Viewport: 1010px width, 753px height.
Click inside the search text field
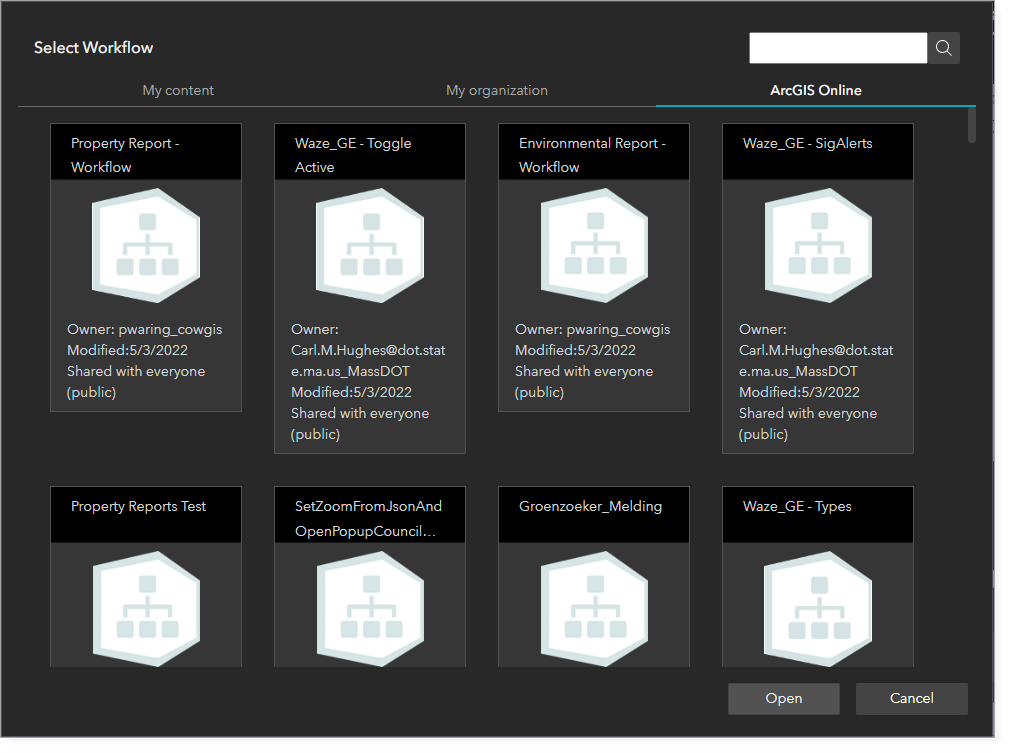[837, 47]
